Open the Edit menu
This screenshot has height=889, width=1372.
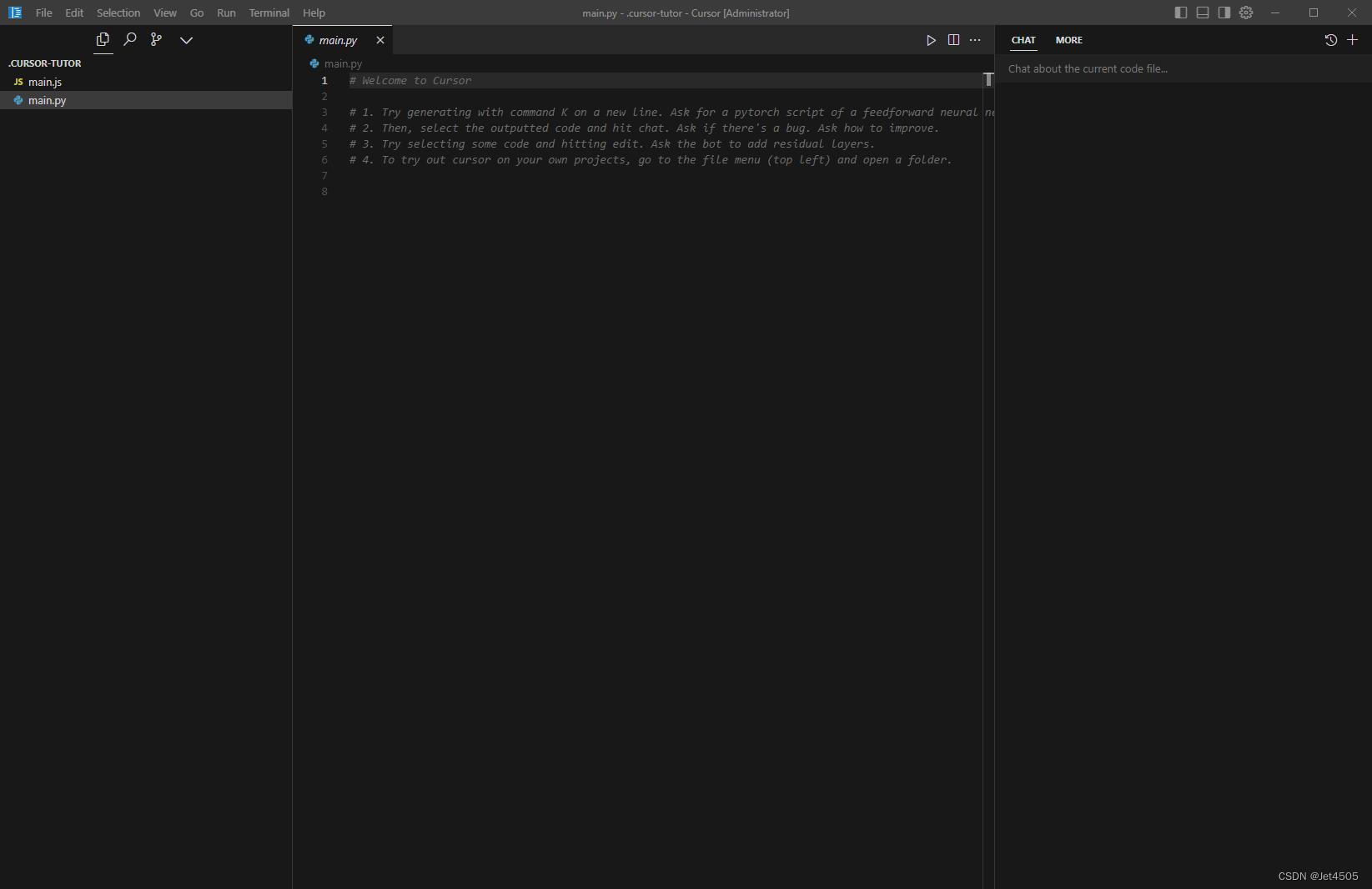point(74,13)
